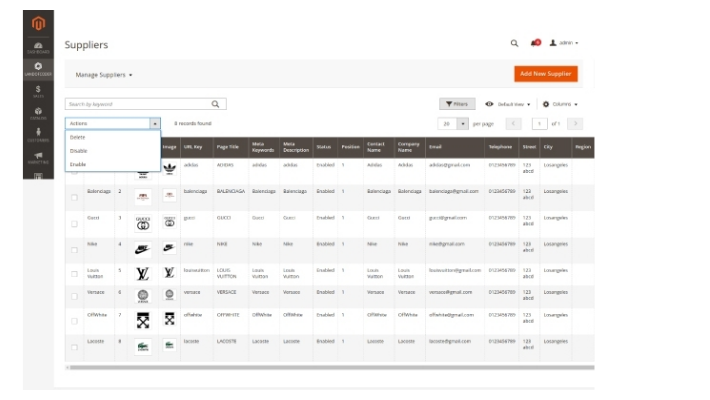Viewport: 710px width, 400px height.
Task: Open the Customers person icon in sidebar
Action: pos(38,135)
